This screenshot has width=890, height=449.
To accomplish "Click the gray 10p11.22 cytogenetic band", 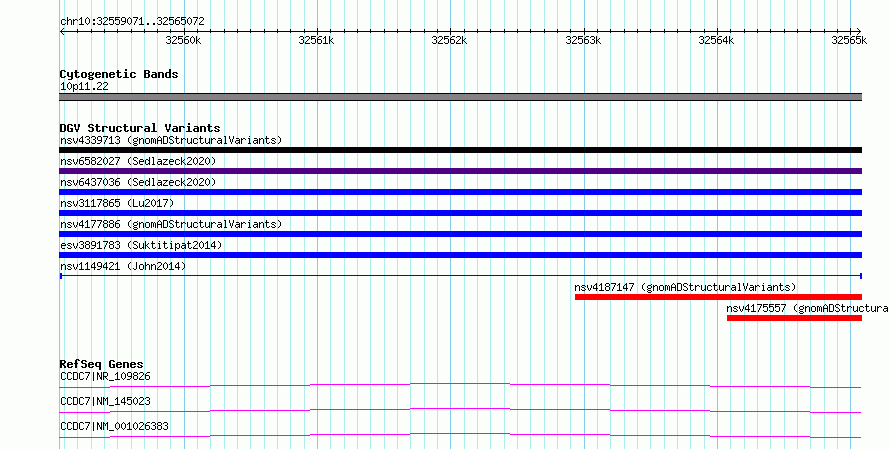I will (460, 97).
